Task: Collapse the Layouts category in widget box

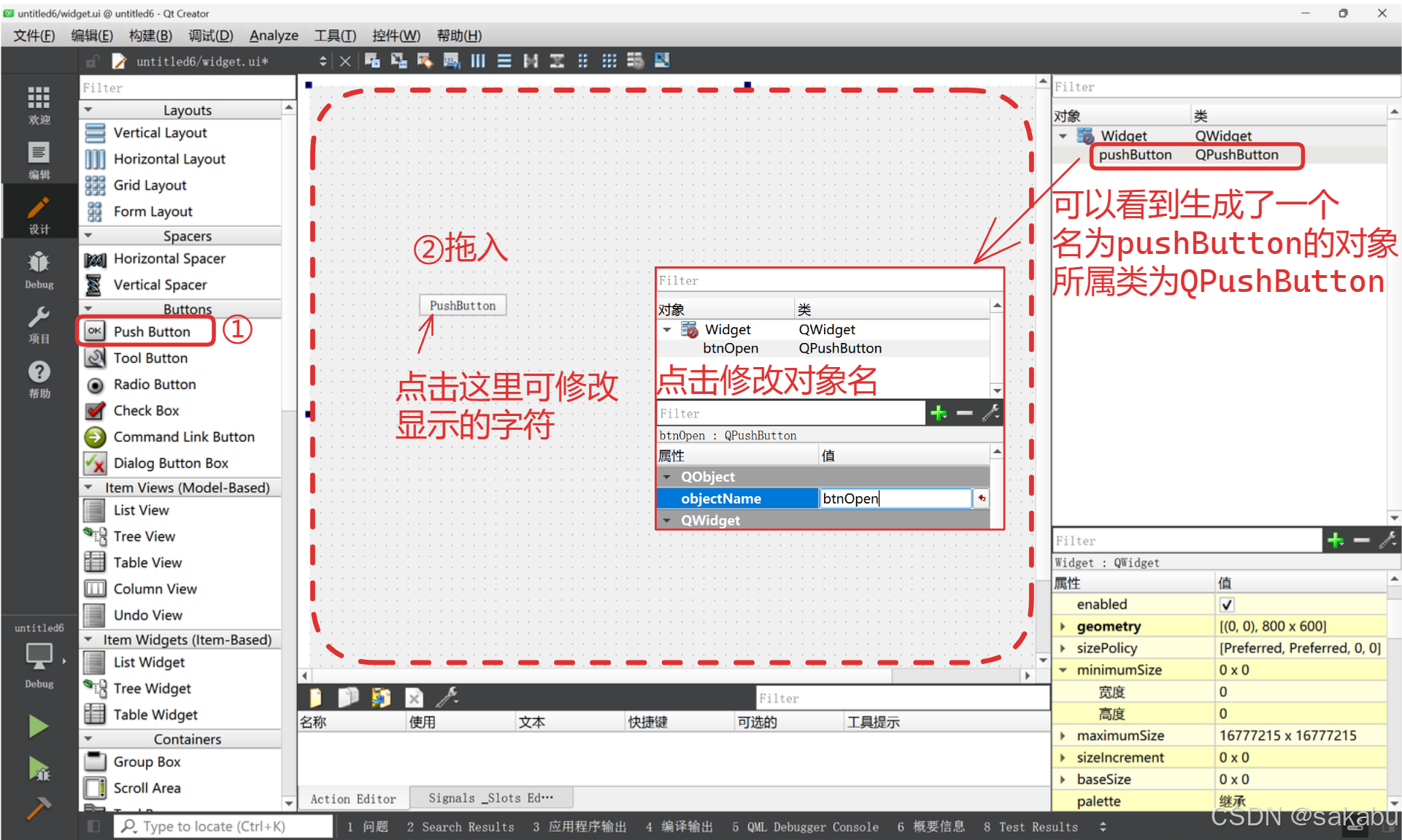Action: click(89, 110)
